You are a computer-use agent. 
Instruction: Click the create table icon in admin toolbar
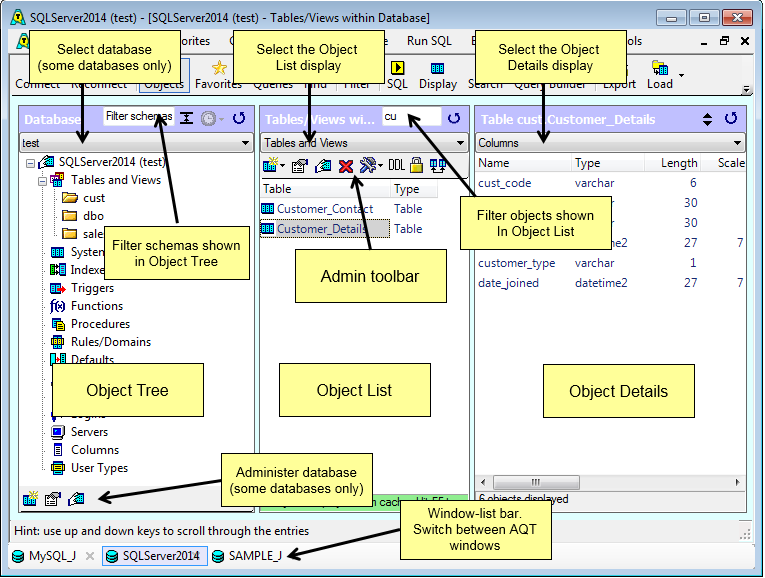270,165
